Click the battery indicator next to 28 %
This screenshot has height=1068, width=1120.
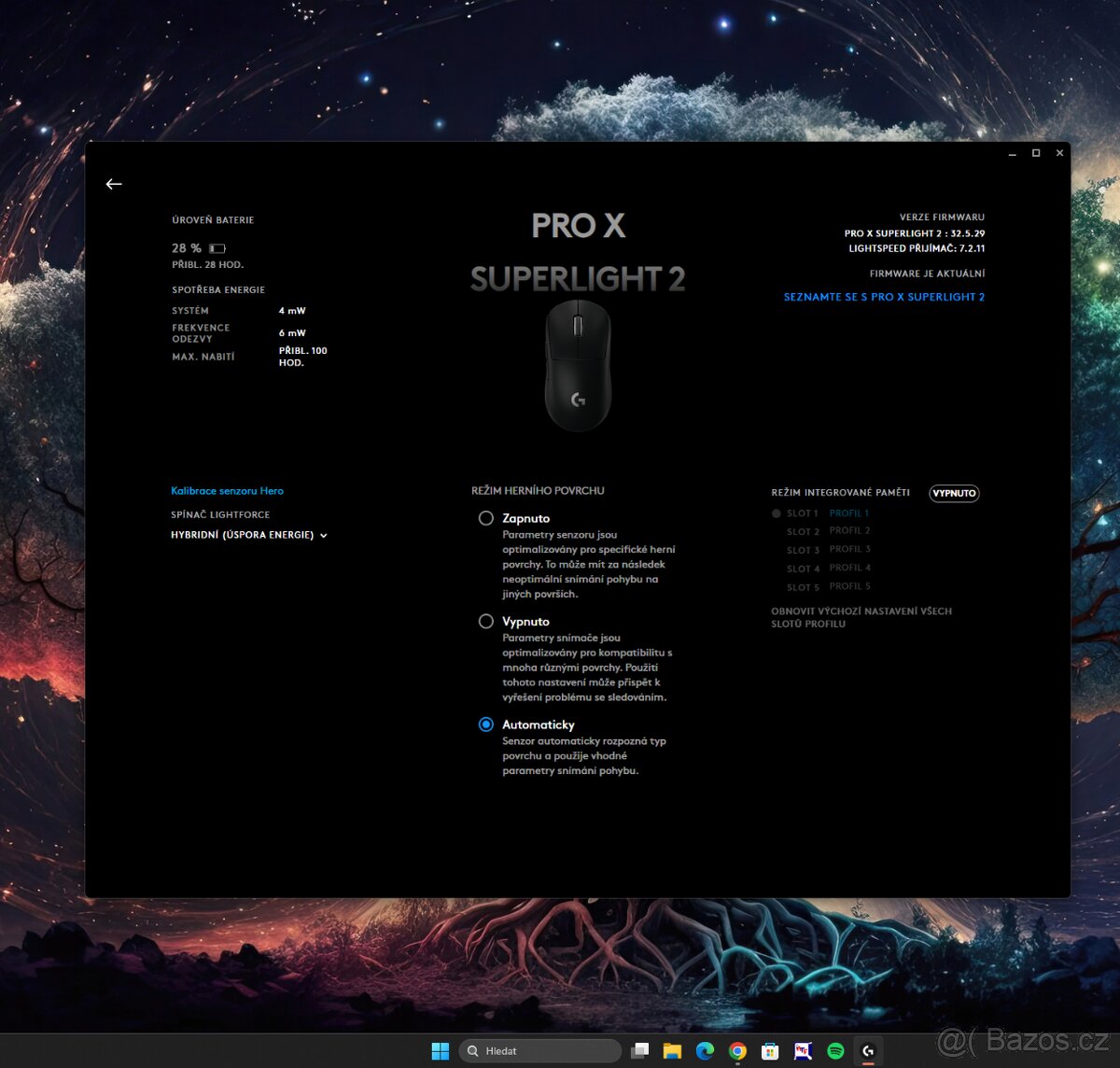click(x=216, y=248)
